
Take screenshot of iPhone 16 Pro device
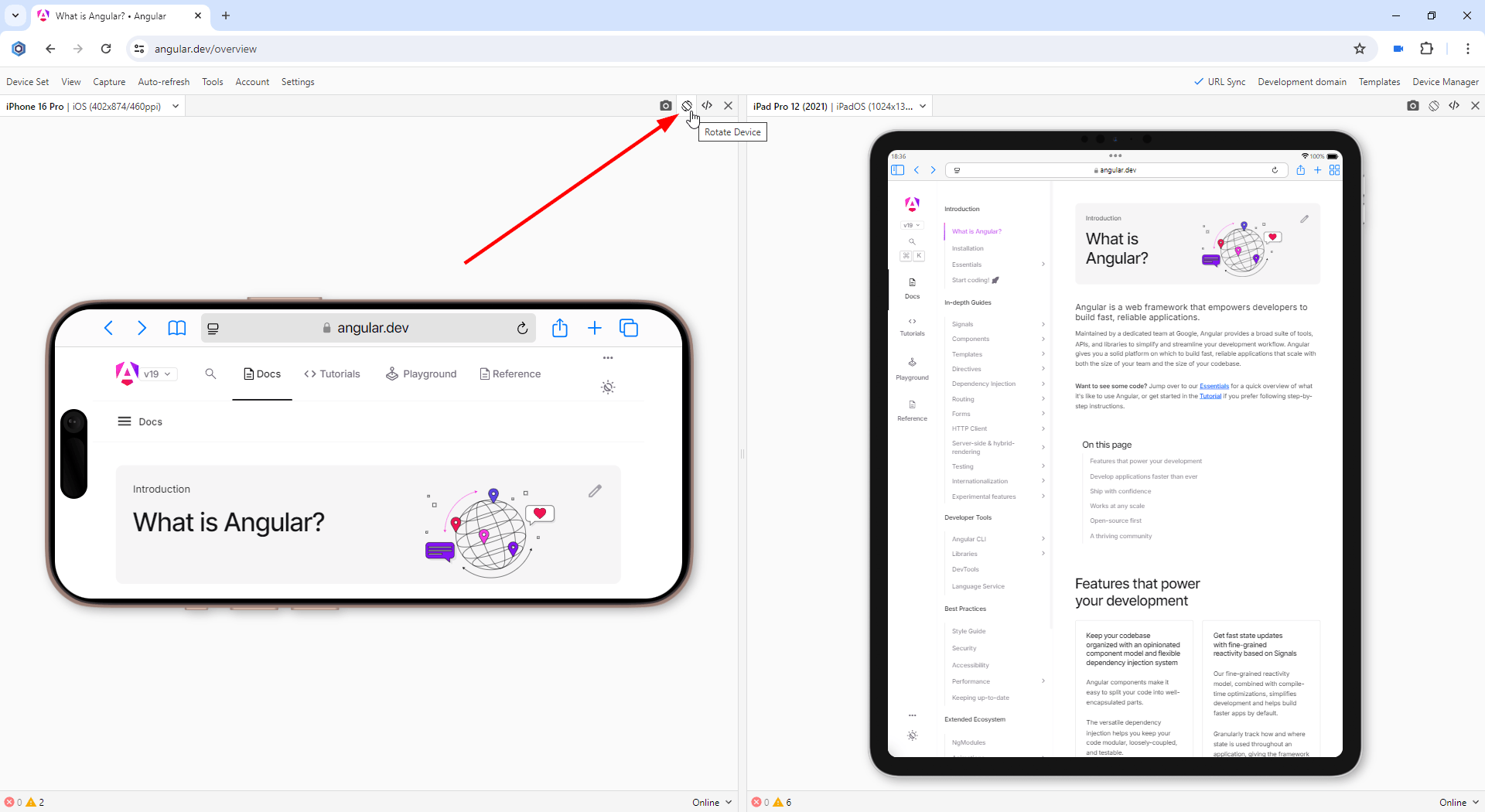[665, 106]
